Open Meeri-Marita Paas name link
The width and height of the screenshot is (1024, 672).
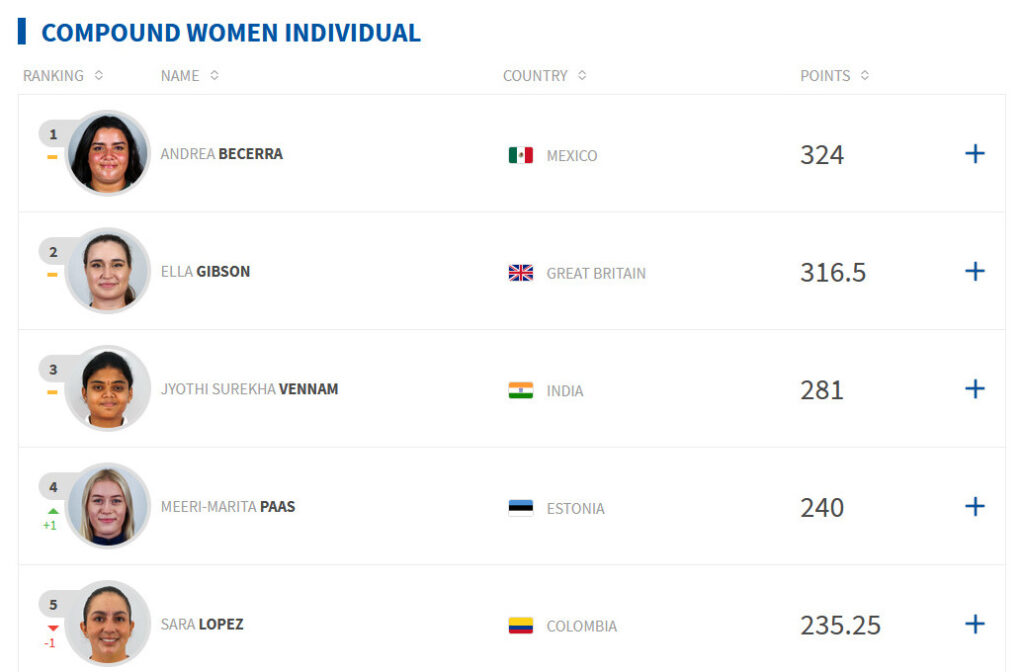click(x=228, y=506)
